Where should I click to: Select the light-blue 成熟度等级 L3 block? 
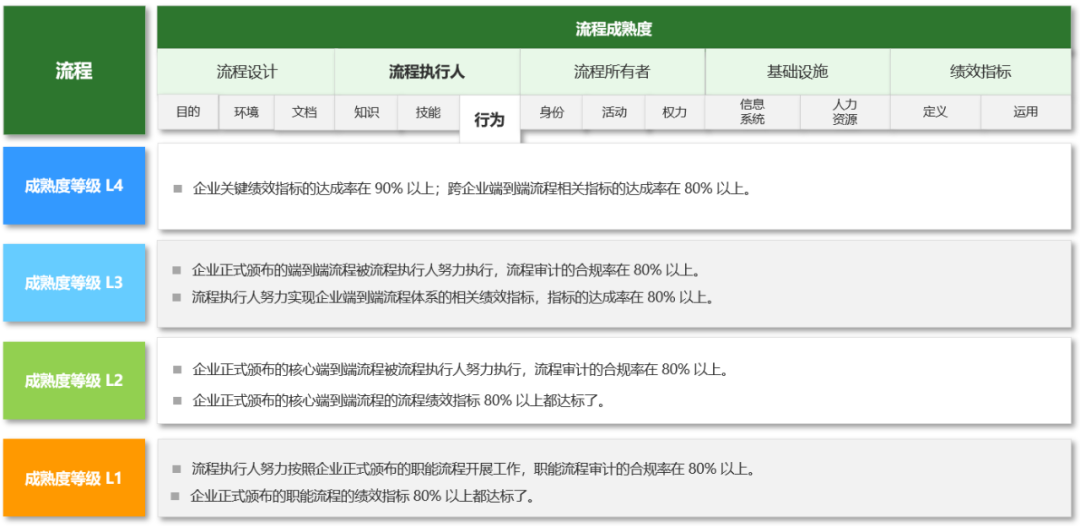74,283
